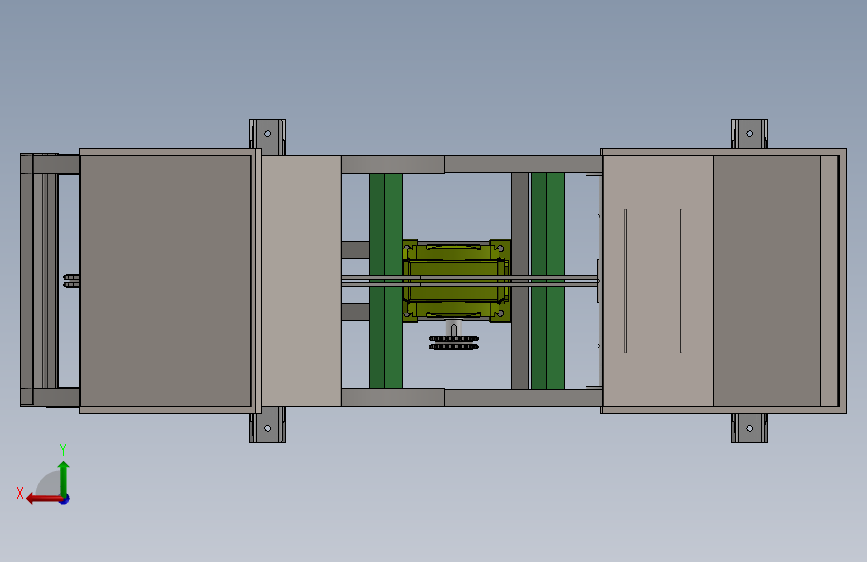Select the gray vertical beam beside right green beam
This screenshot has height=562, width=867.
[x=520, y=281]
